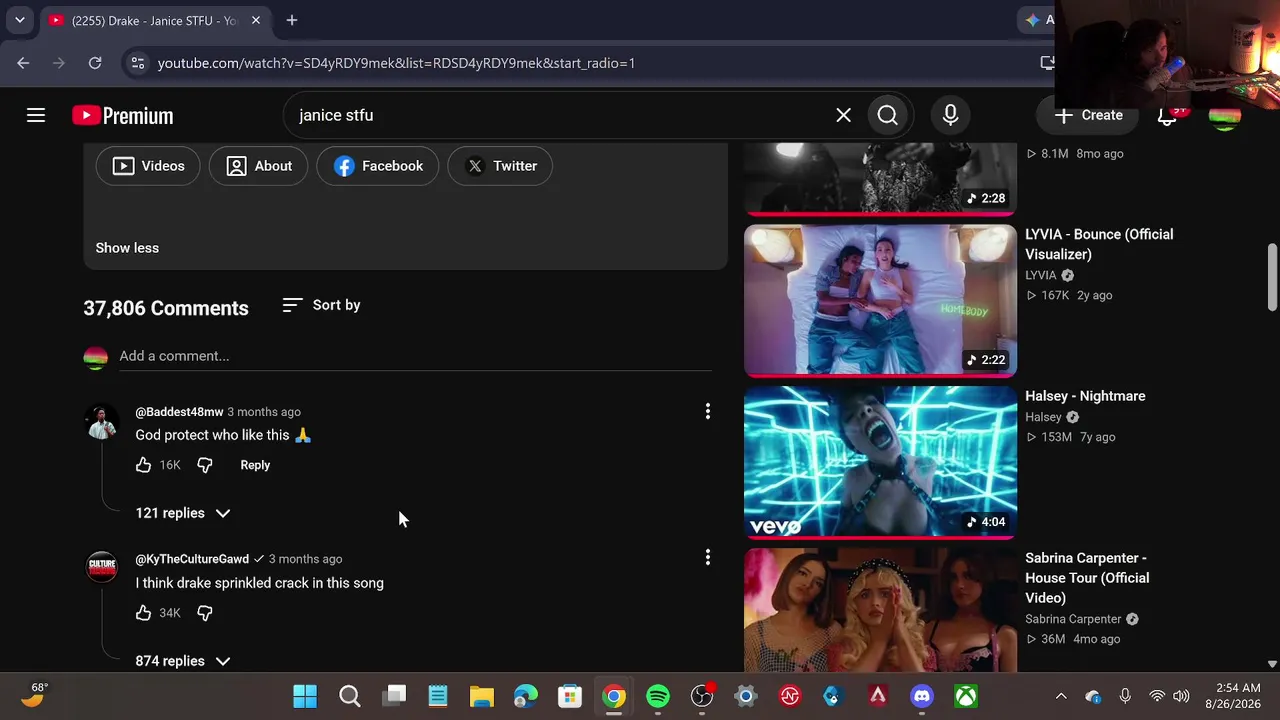Open File Explorer from the taskbar
The height and width of the screenshot is (720, 1280).
(482, 696)
